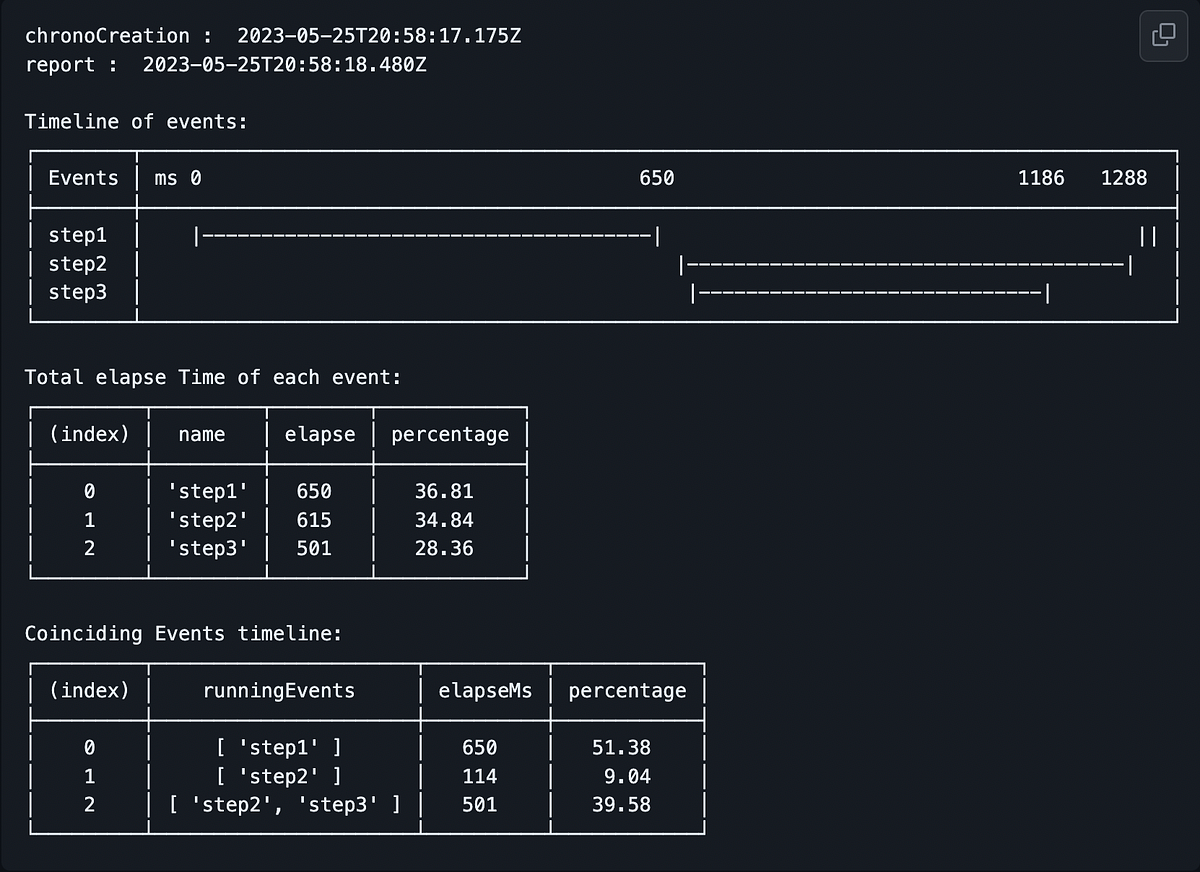This screenshot has width=1200, height=872.
Task: Click the copy output icon
Action: (1163, 35)
